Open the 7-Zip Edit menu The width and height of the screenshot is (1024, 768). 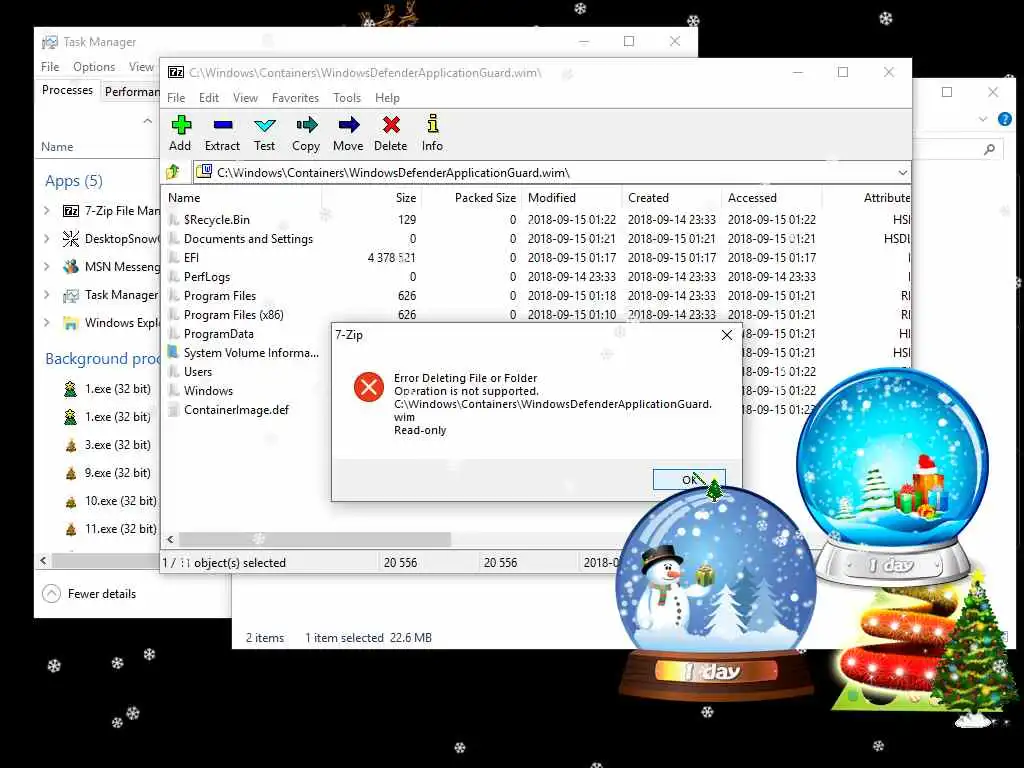pos(209,98)
